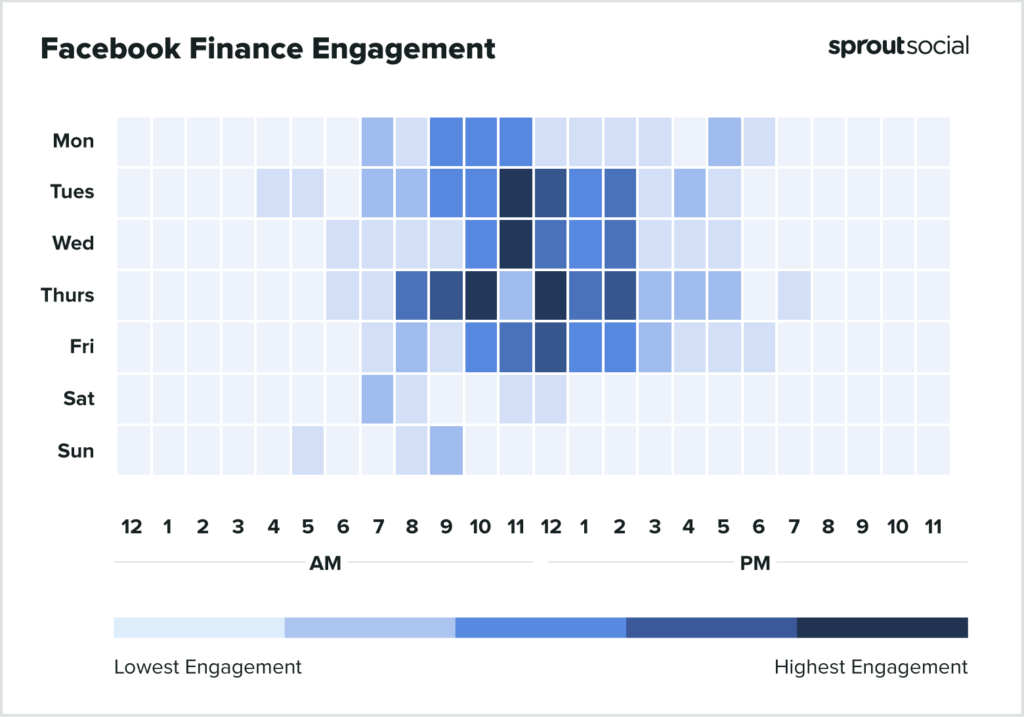Click the Tuesday 11 AM heatmap cell
The image size is (1024, 717).
click(x=516, y=192)
